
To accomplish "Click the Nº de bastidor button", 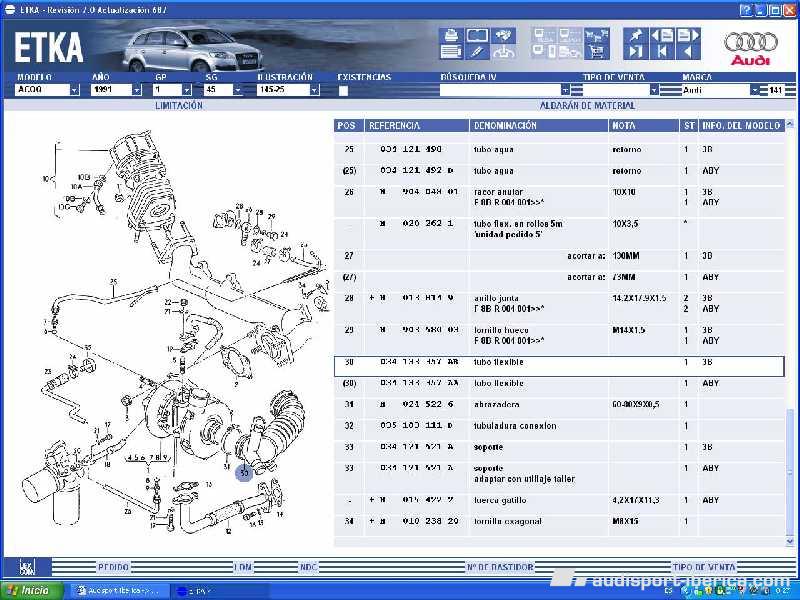I will click(x=500, y=567).
